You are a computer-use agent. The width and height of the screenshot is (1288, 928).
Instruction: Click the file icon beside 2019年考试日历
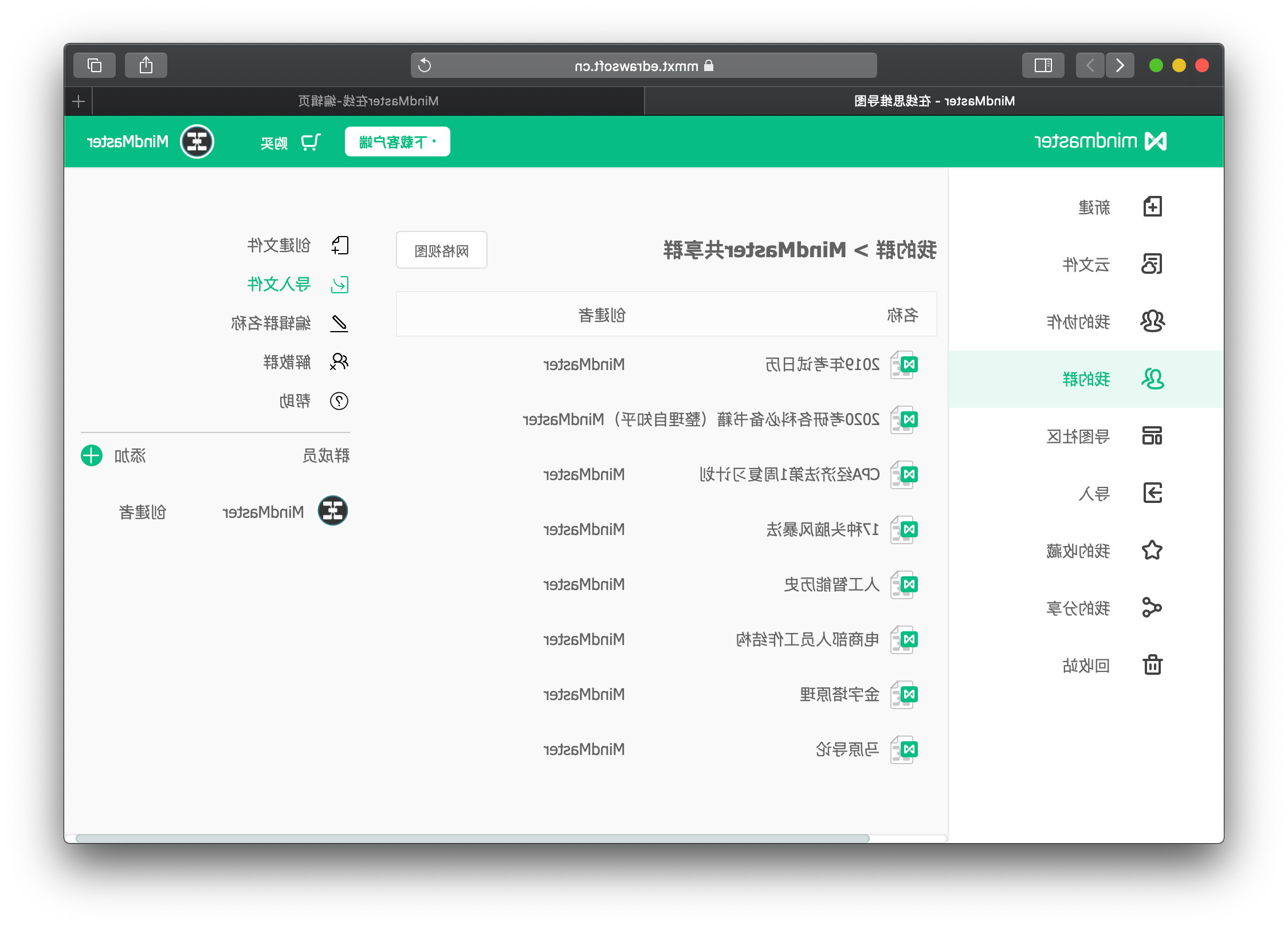point(904,364)
